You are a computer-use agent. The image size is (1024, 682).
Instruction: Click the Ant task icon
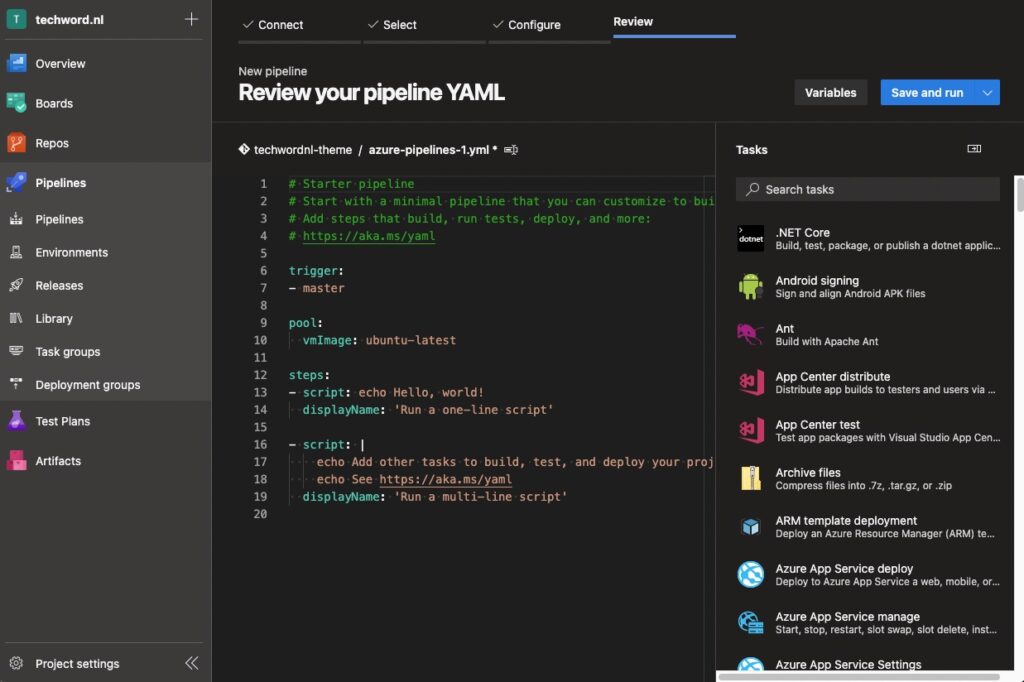click(750, 334)
